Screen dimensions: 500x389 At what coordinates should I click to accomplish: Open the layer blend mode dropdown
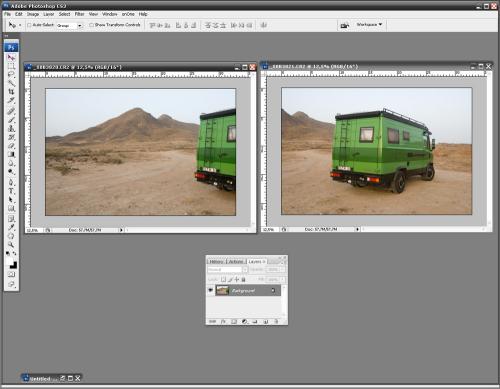pos(227,269)
